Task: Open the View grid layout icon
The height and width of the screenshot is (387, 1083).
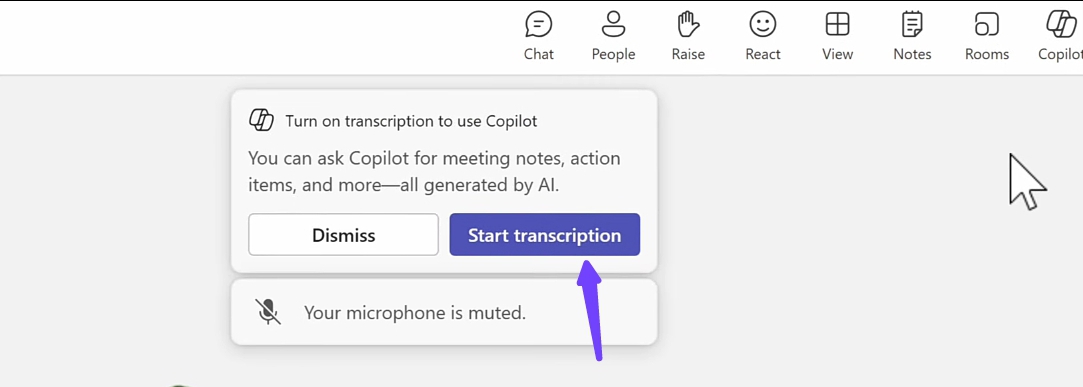Action: pyautogui.click(x=837, y=24)
